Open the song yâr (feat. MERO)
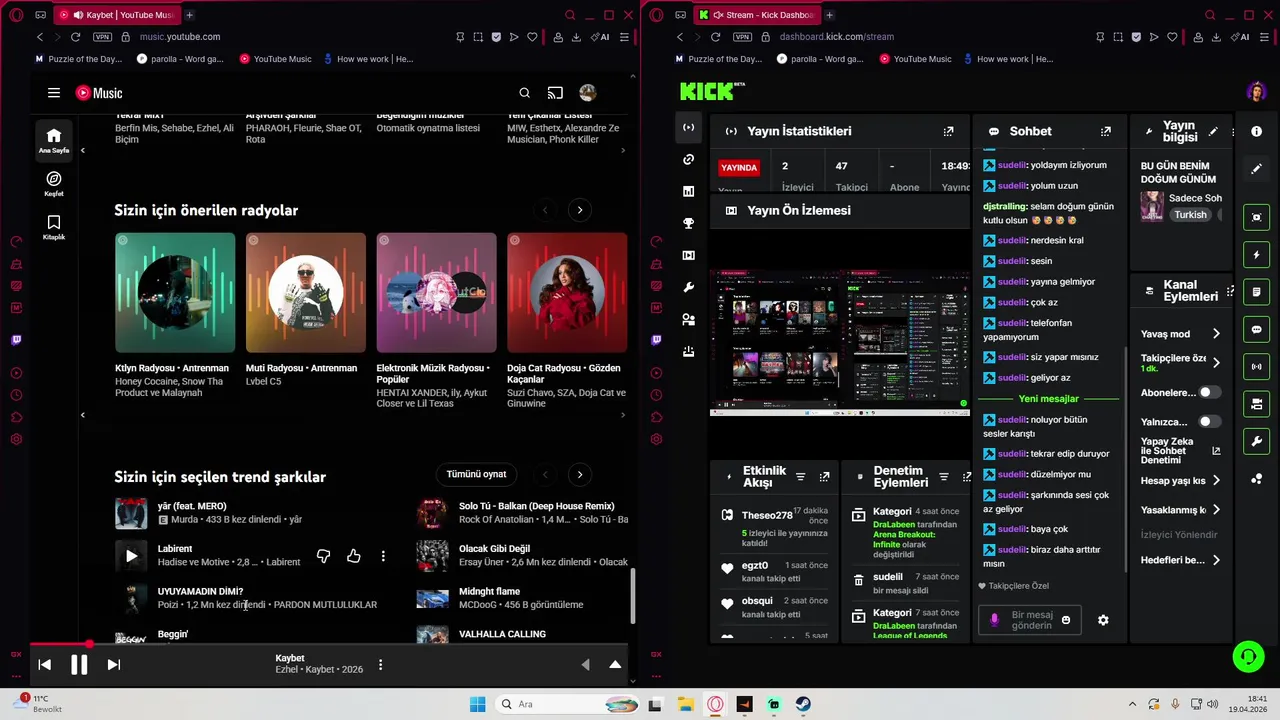 (x=192, y=506)
